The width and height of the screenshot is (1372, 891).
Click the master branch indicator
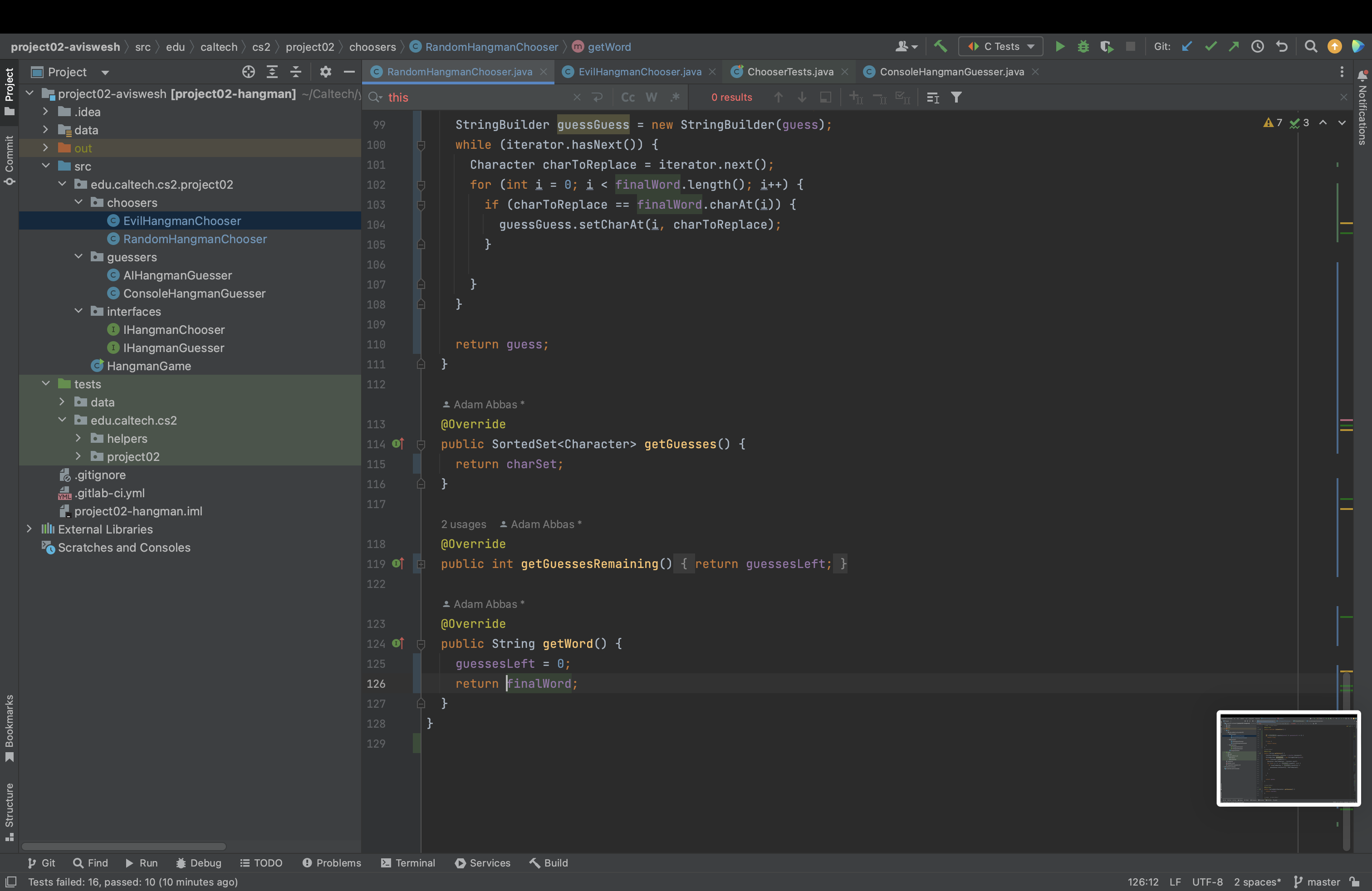pos(1317,881)
